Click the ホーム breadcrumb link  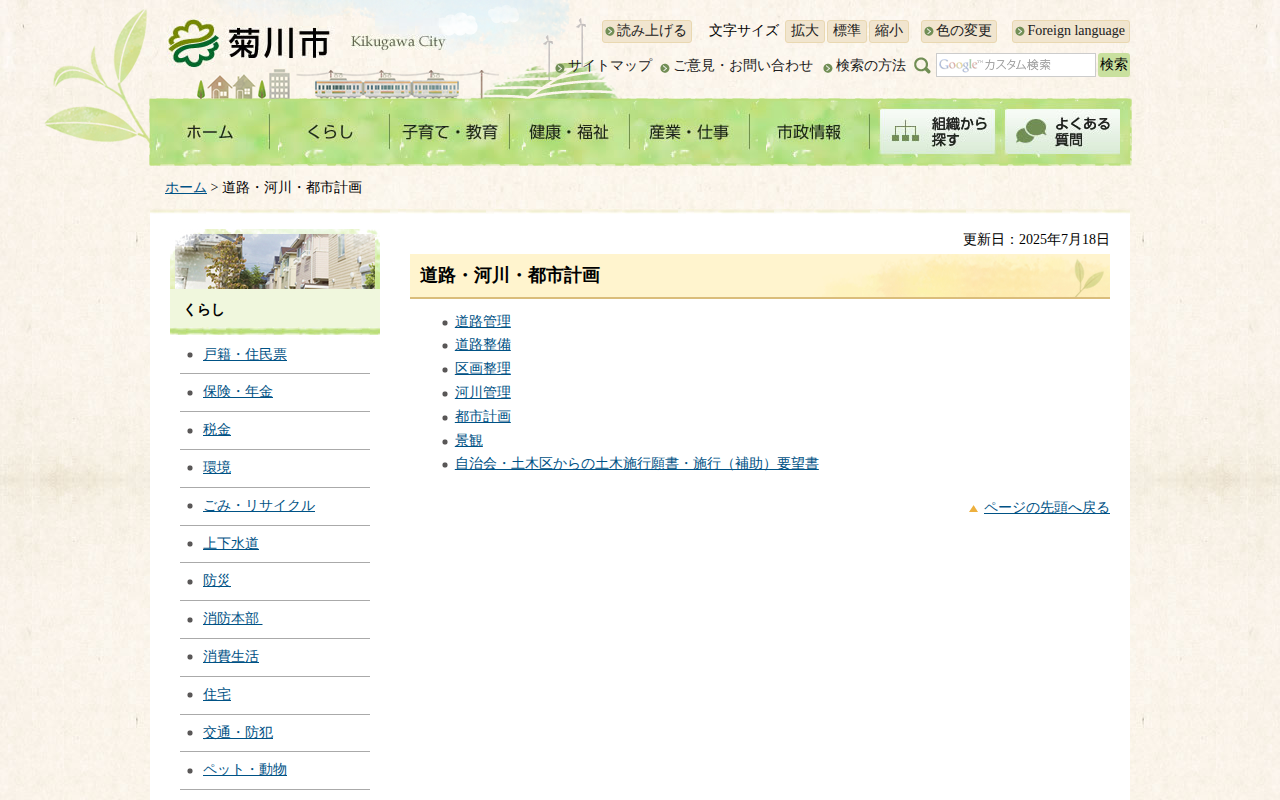186,188
